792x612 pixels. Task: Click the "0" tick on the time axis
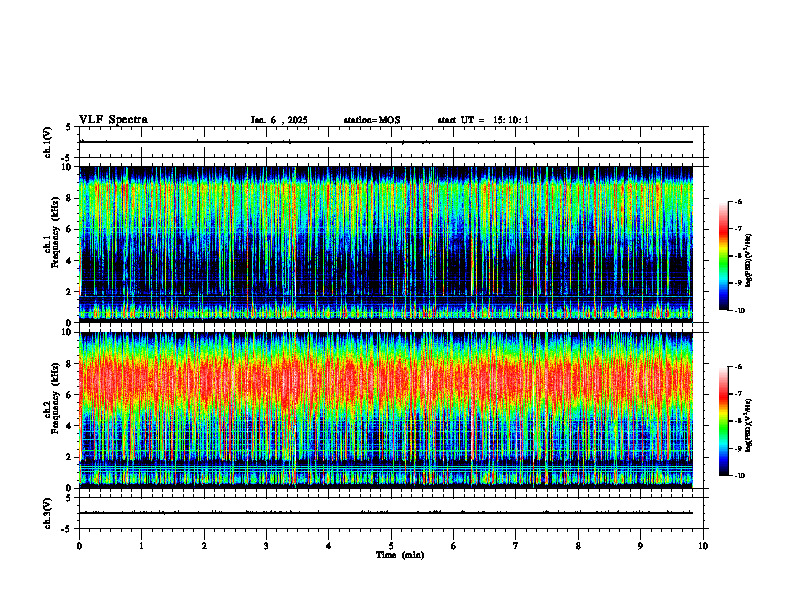79,546
